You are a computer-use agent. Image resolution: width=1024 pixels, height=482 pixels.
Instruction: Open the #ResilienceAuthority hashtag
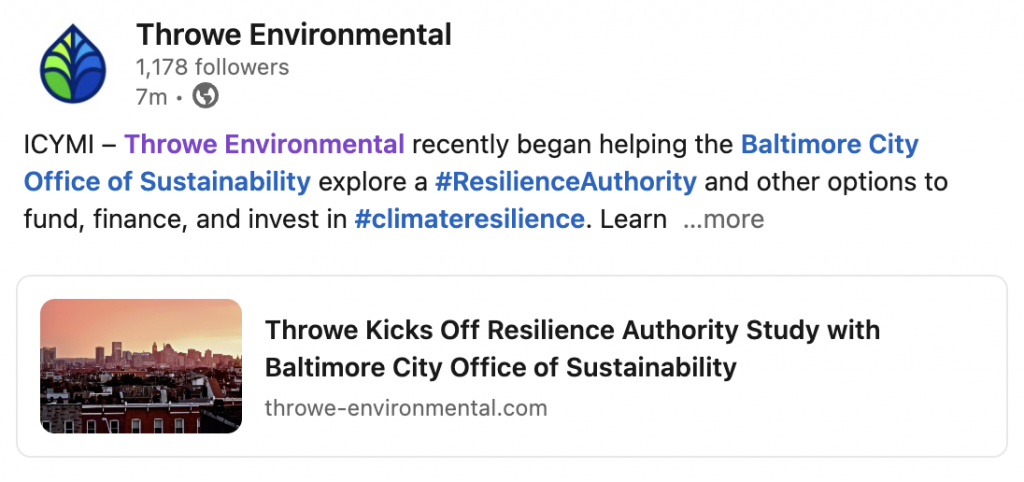pos(566,182)
